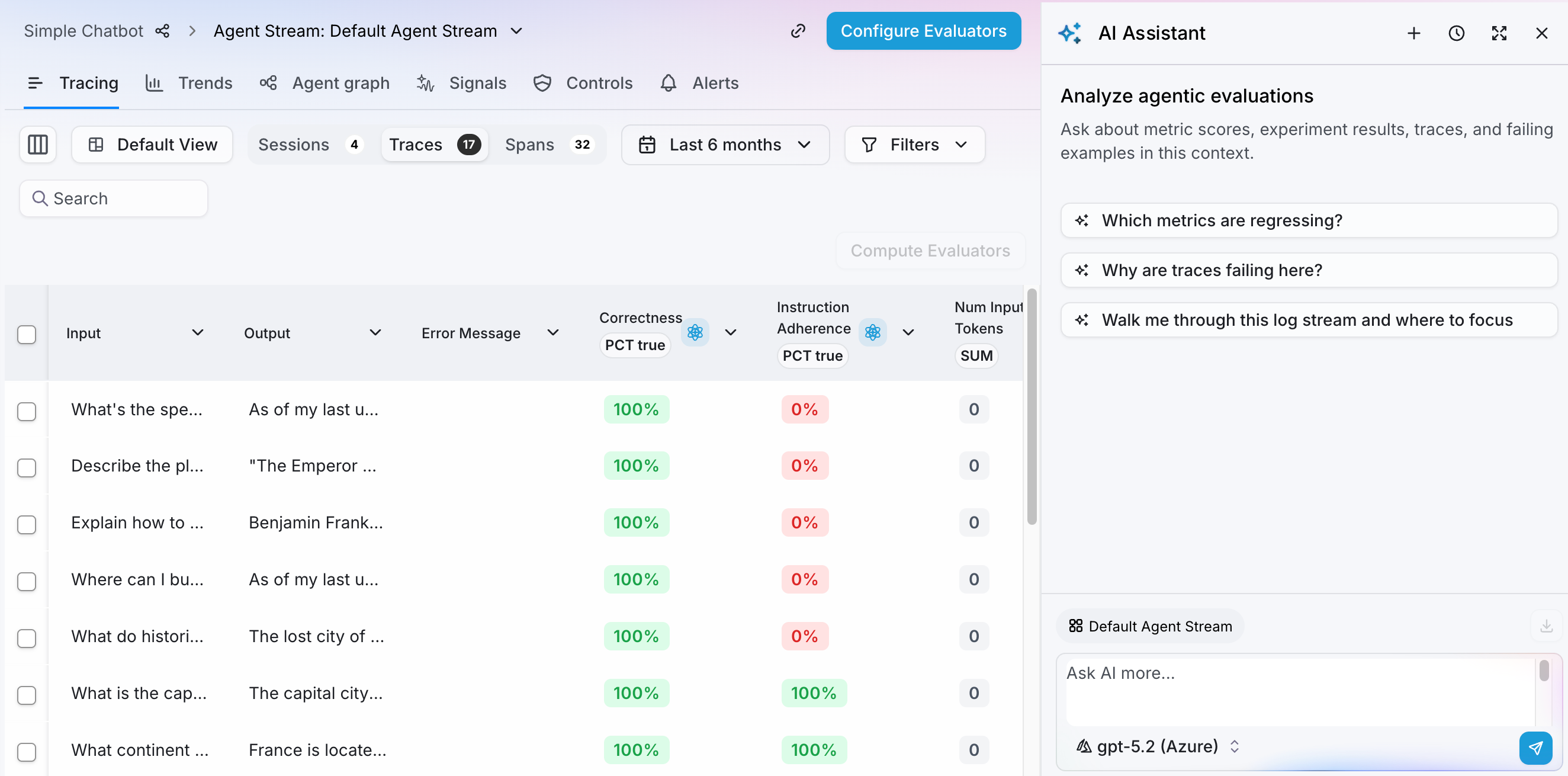This screenshot has height=776, width=1568.
Task: Open the column layout toggle icon
Action: tap(38, 145)
